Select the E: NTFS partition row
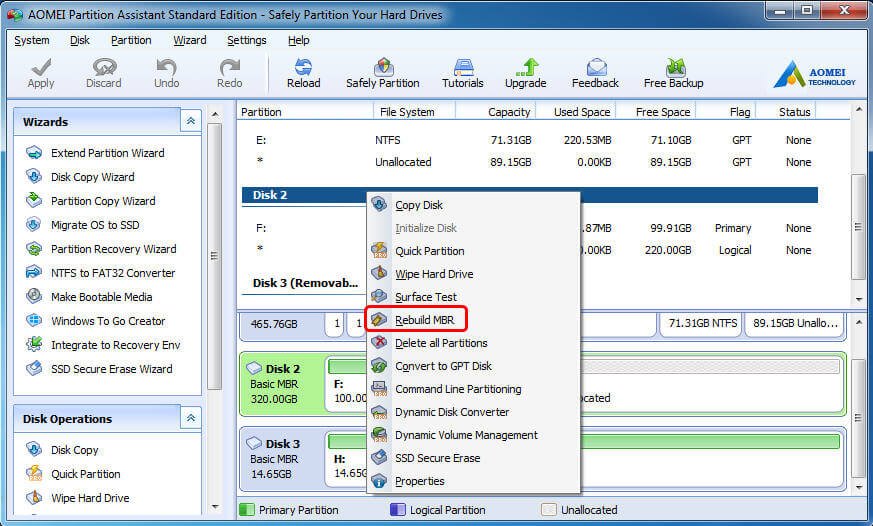Image resolution: width=873 pixels, height=526 pixels. pyautogui.click(x=529, y=140)
